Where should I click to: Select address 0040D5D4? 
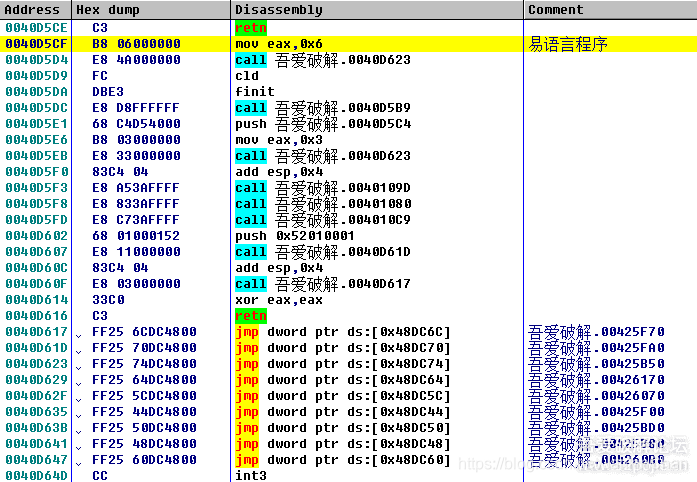(36, 60)
